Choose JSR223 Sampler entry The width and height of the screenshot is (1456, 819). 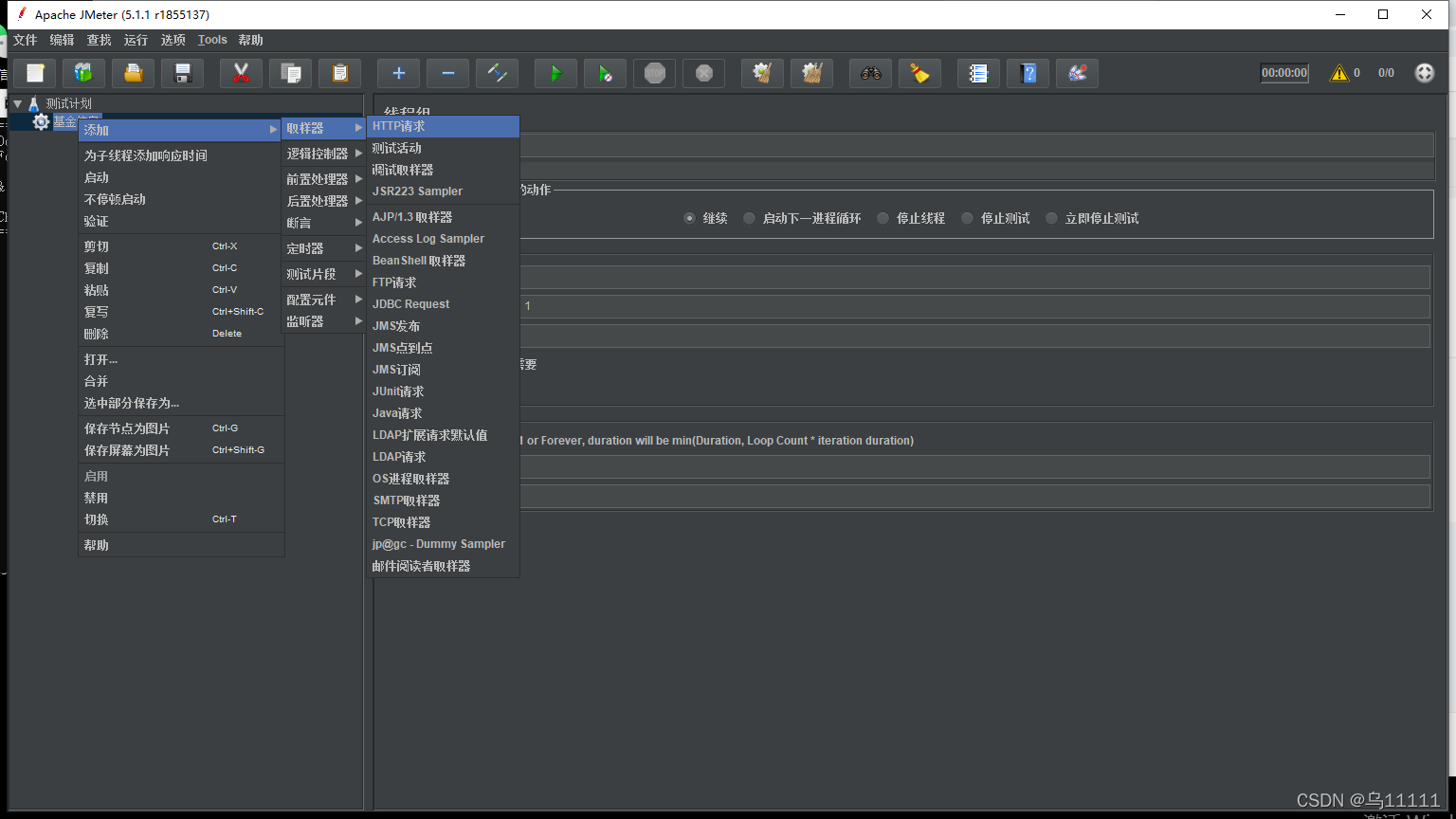[444, 191]
